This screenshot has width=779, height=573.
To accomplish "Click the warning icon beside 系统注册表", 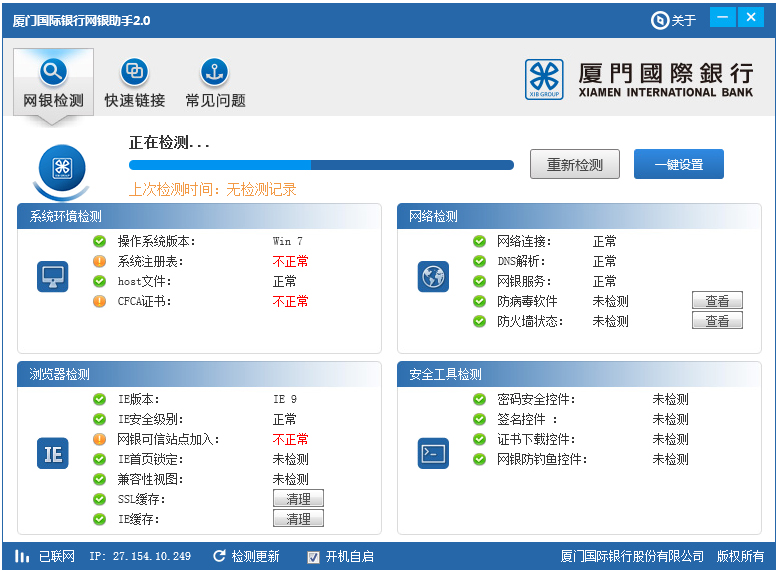I will 99,261.
